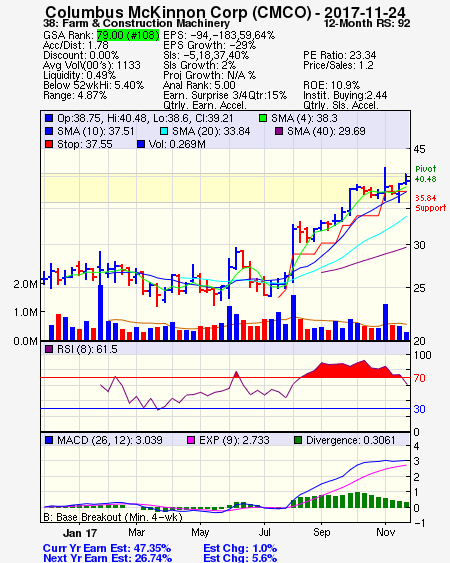Click the cyan SMA (20) legend swatch
Viewport: 450px width, 563px height.
tap(164, 131)
